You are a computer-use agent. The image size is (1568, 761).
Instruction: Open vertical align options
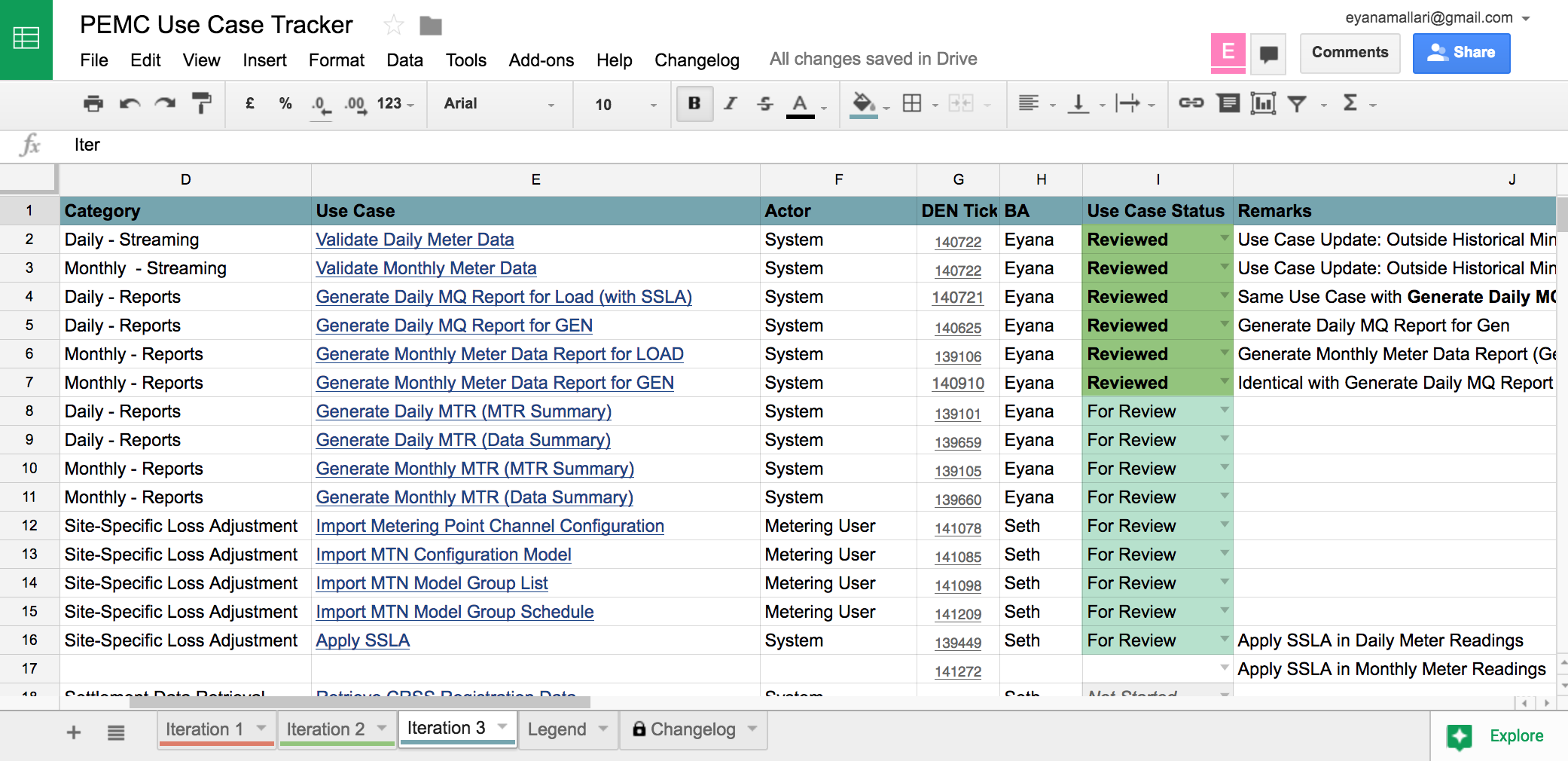[x=1078, y=103]
